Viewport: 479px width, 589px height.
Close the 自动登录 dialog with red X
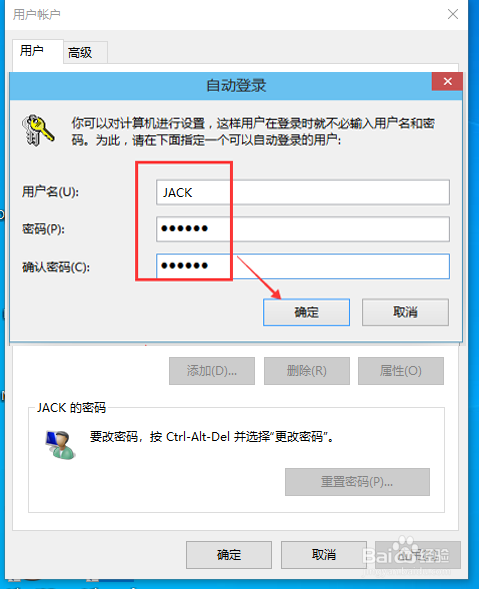[447, 82]
